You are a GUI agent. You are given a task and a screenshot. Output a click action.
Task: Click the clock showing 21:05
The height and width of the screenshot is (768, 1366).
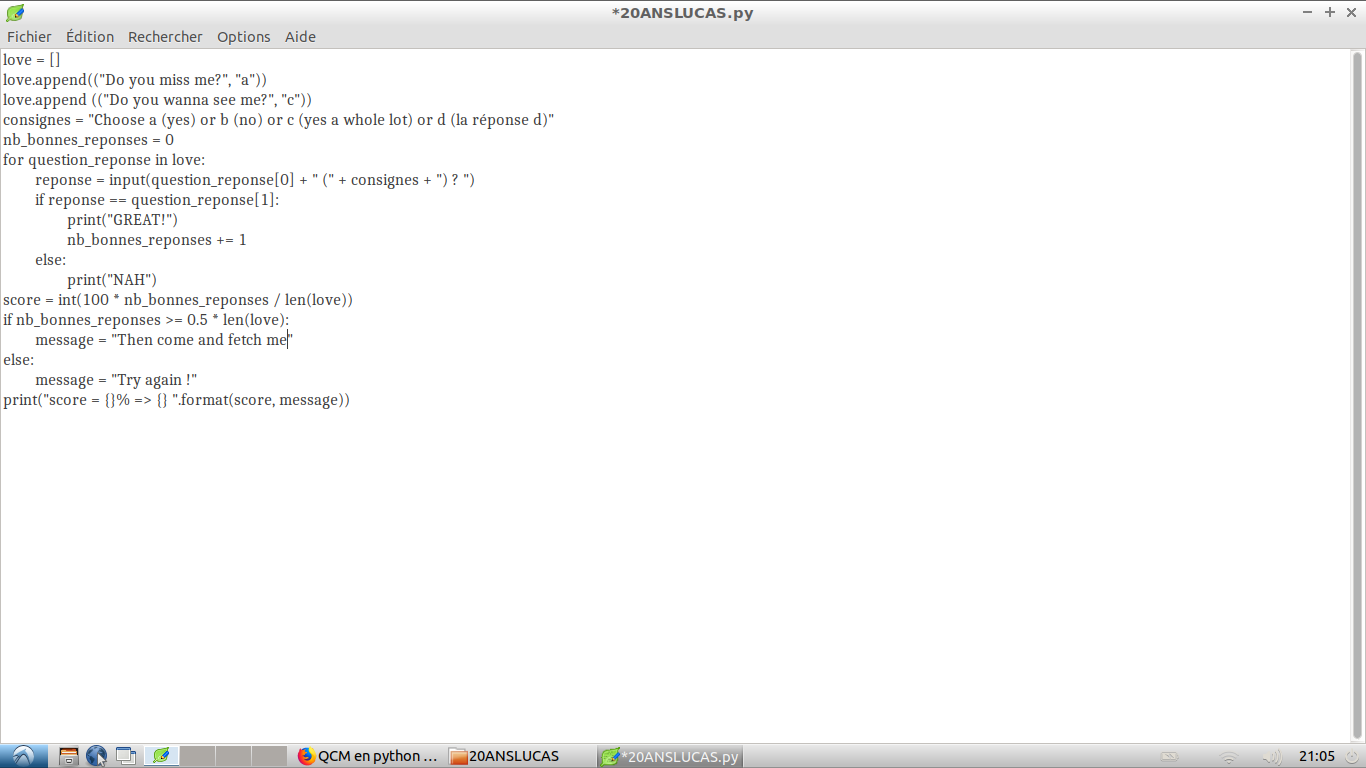(x=1317, y=756)
